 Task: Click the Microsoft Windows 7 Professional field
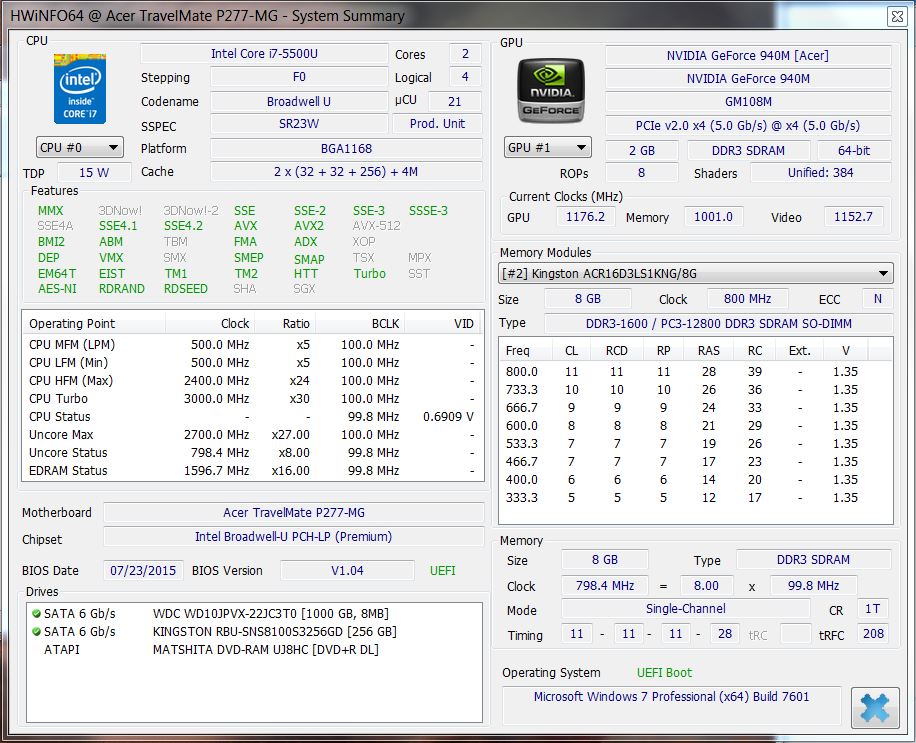tap(671, 697)
